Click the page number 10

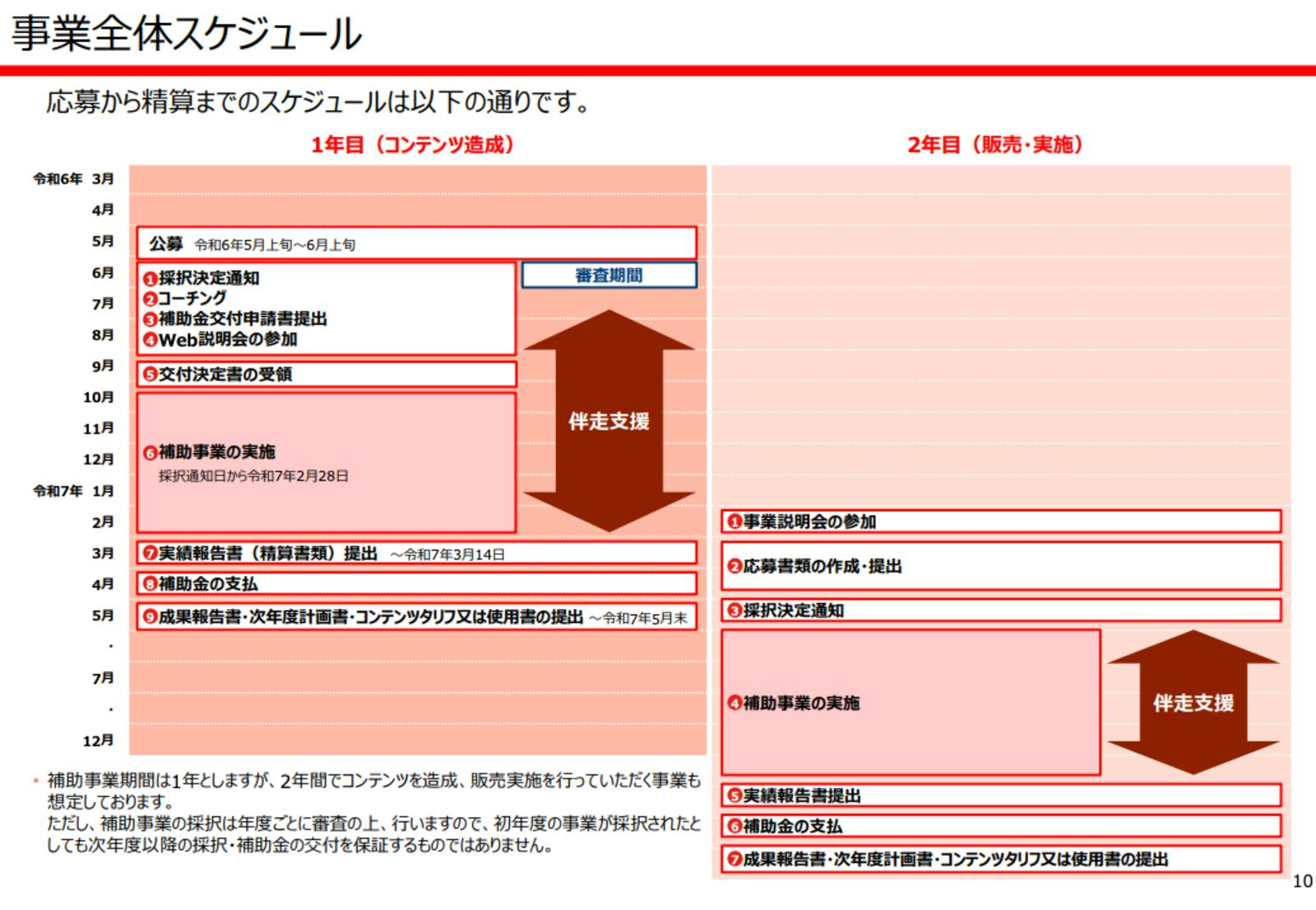(x=1303, y=881)
